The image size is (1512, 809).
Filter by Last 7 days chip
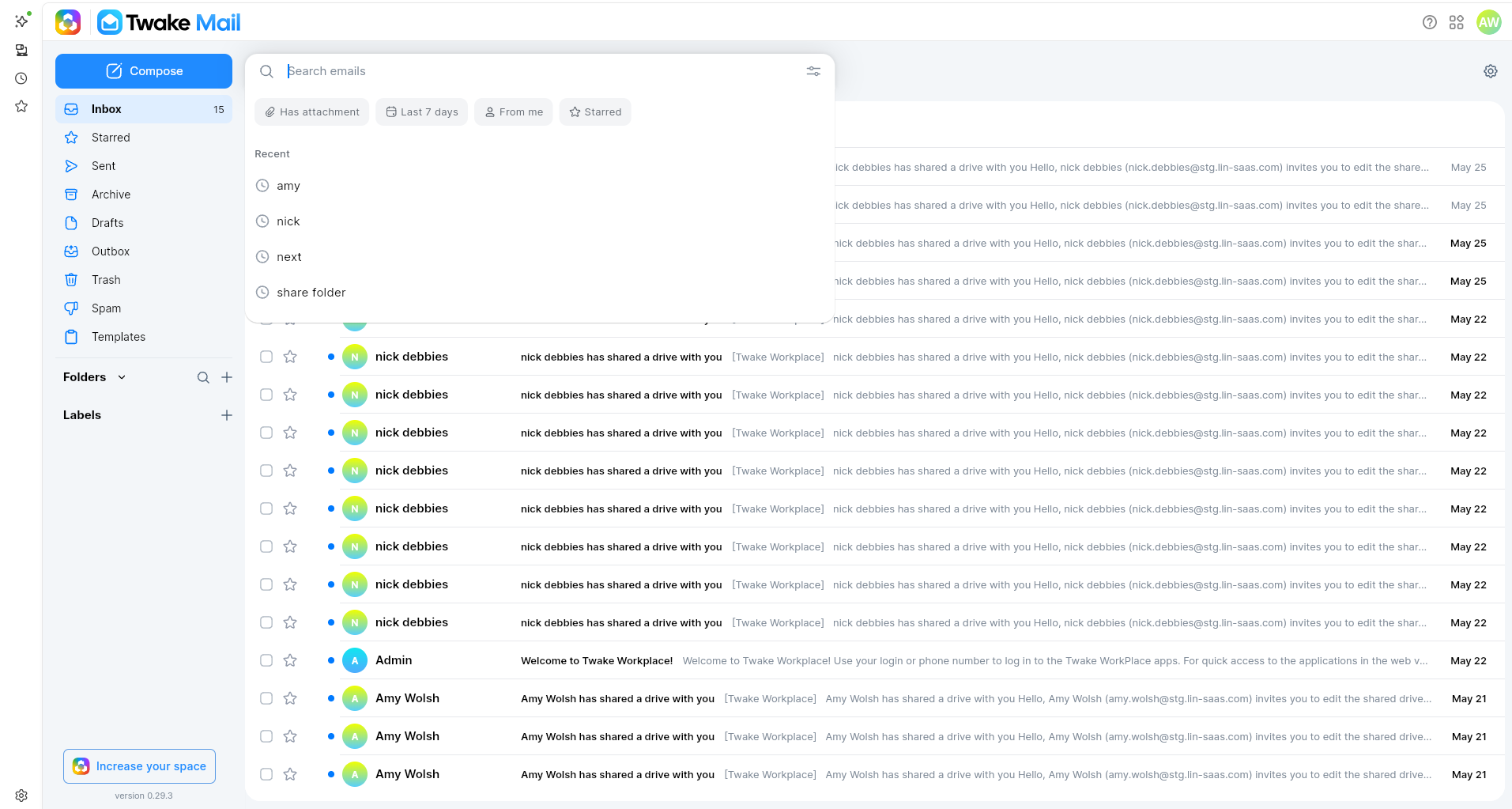click(x=422, y=112)
